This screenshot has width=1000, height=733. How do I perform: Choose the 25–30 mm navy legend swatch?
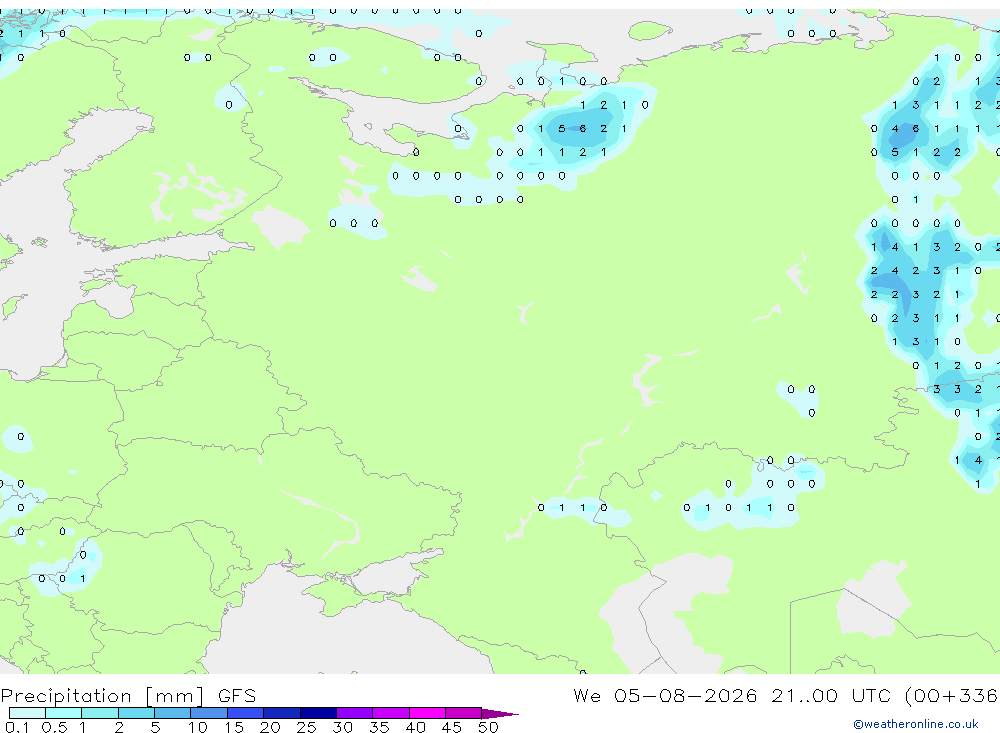tap(318, 713)
